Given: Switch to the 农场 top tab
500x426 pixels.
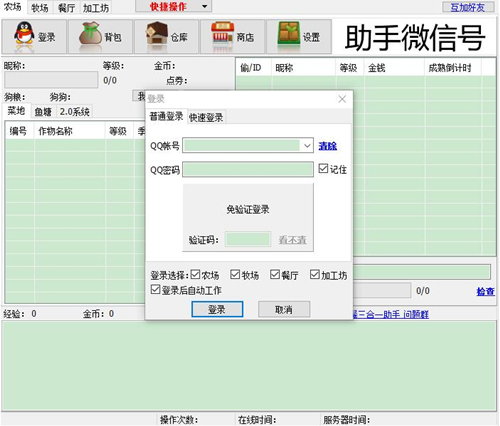Looking at the screenshot, I should (13, 7).
